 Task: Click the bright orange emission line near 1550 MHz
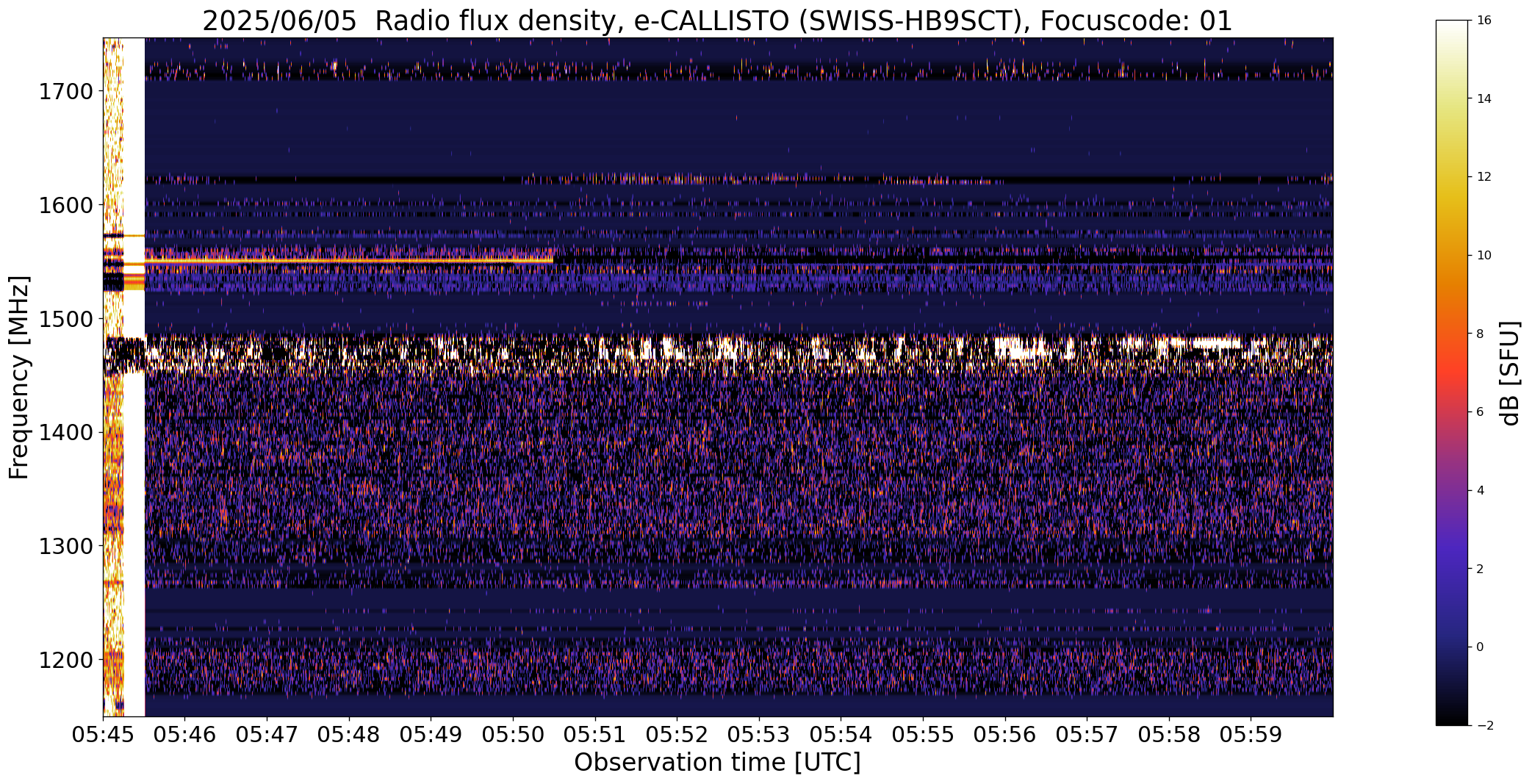coord(348,261)
